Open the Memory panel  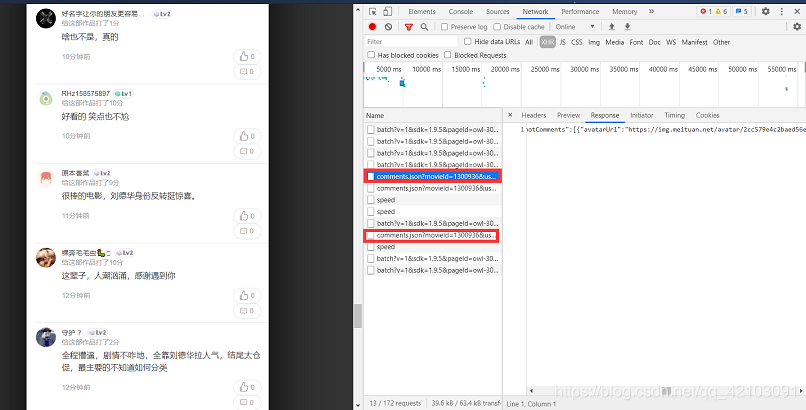tap(625, 11)
